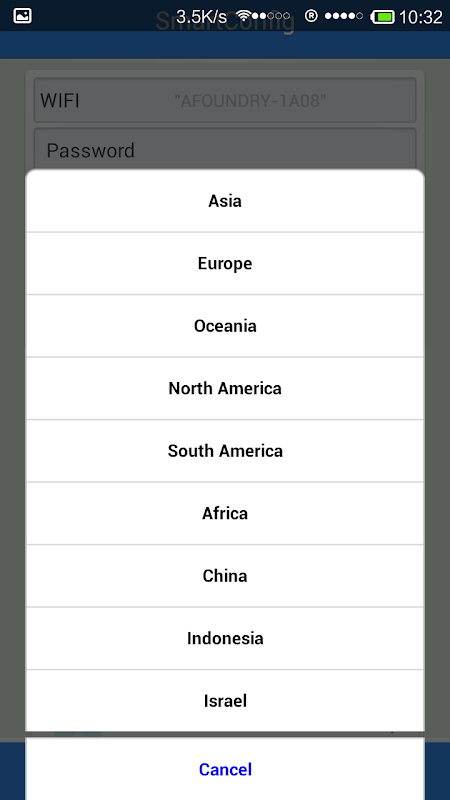
Task: Tap the dimmed SmartConfig title header
Action: pyautogui.click(x=225, y=22)
